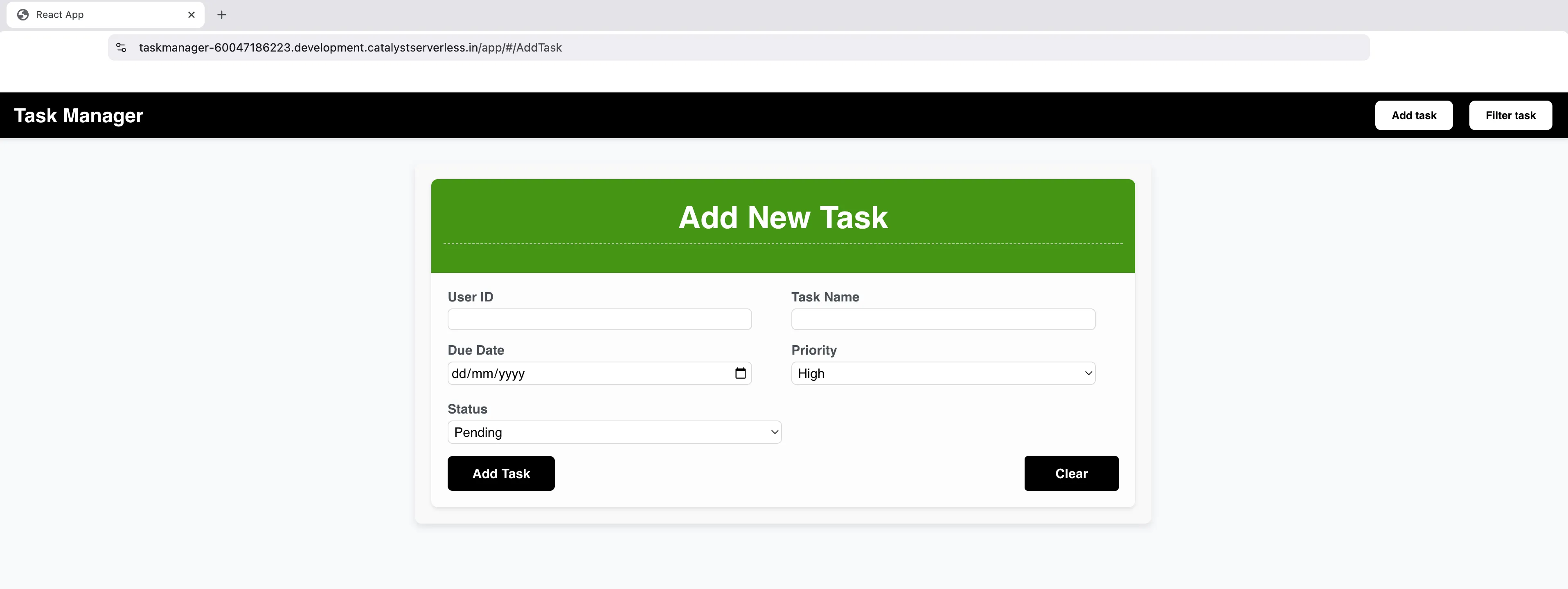Click Add task in the top navigation
1568x589 pixels.
[1413, 116]
